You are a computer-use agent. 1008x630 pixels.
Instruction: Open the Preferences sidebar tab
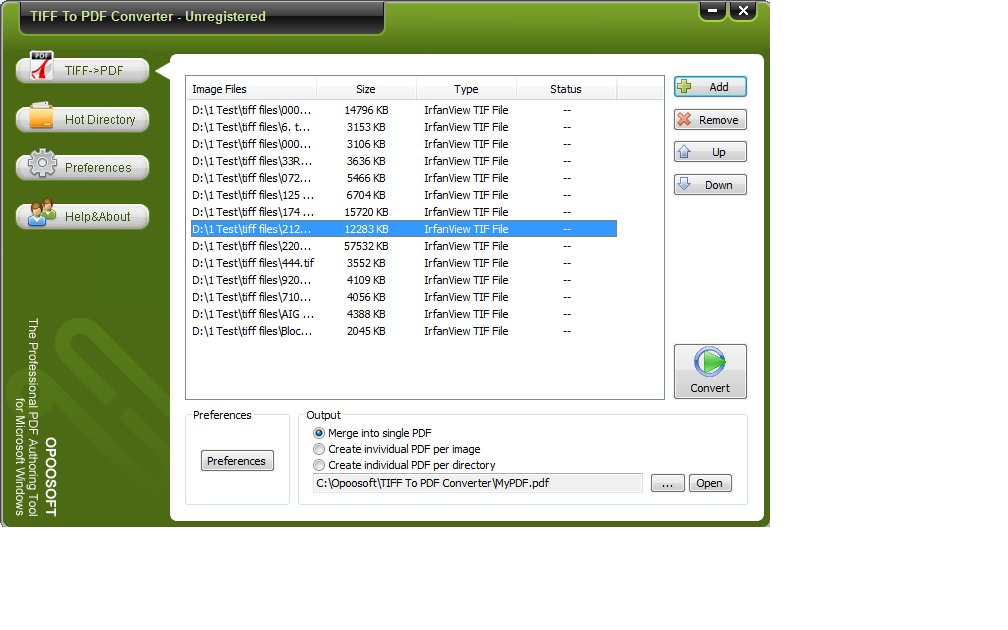pos(82,167)
